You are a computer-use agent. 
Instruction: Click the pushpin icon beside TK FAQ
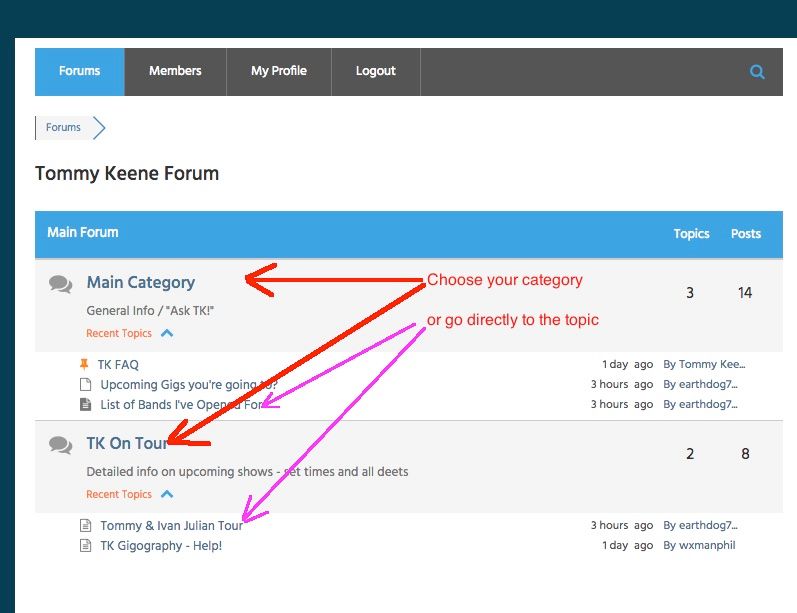pyautogui.click(x=84, y=364)
